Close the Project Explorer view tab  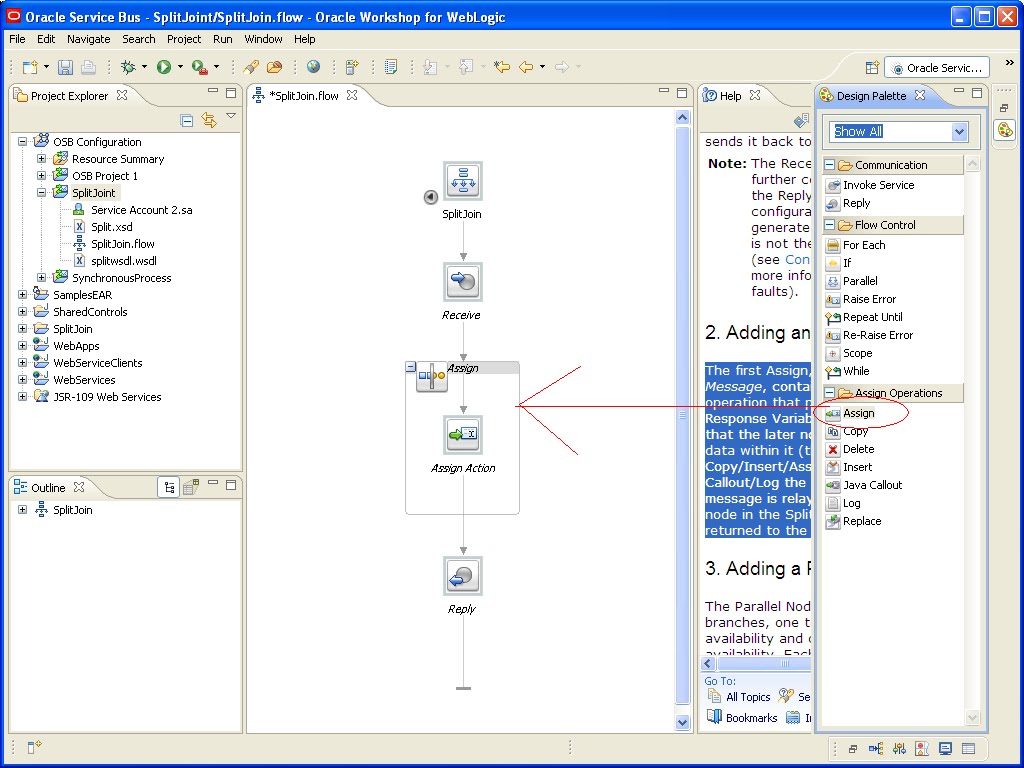point(121,95)
